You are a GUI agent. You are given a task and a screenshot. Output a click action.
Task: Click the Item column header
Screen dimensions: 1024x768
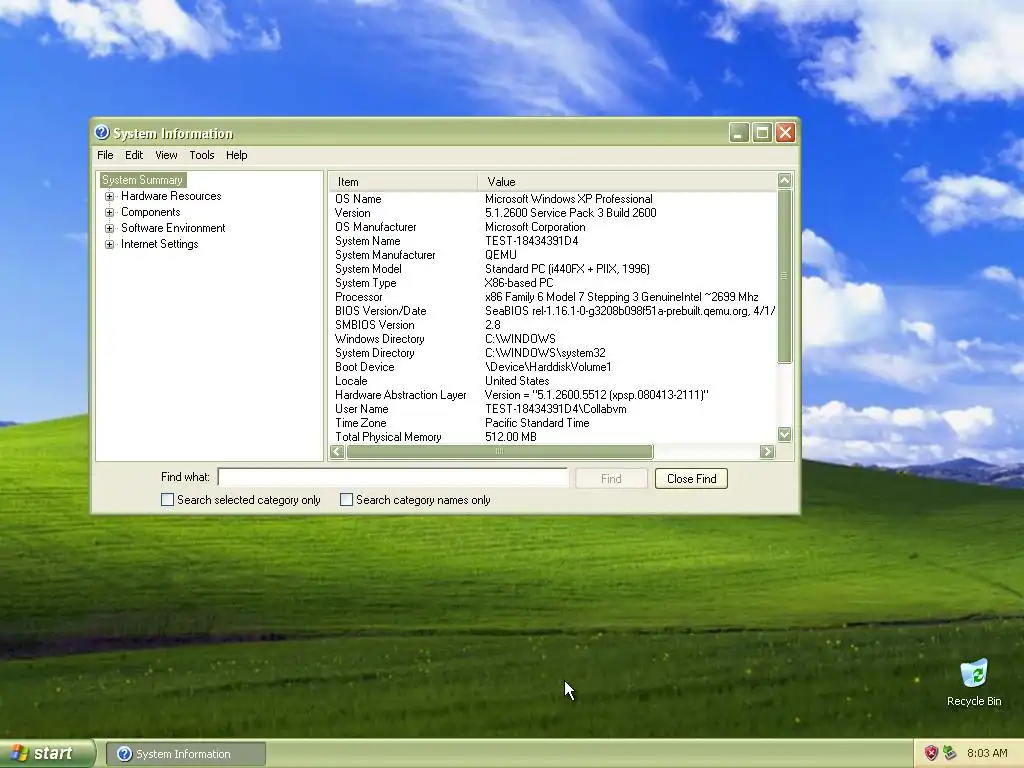point(403,182)
